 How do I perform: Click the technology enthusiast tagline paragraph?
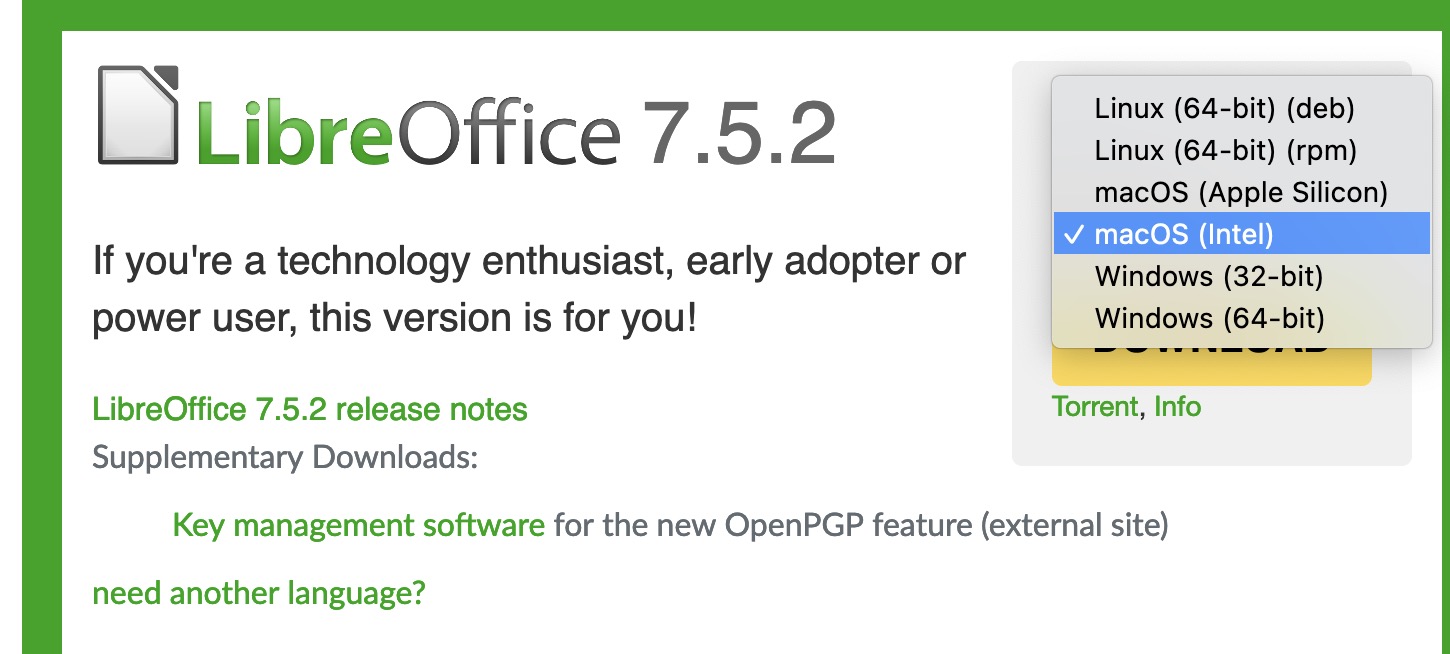tap(528, 290)
